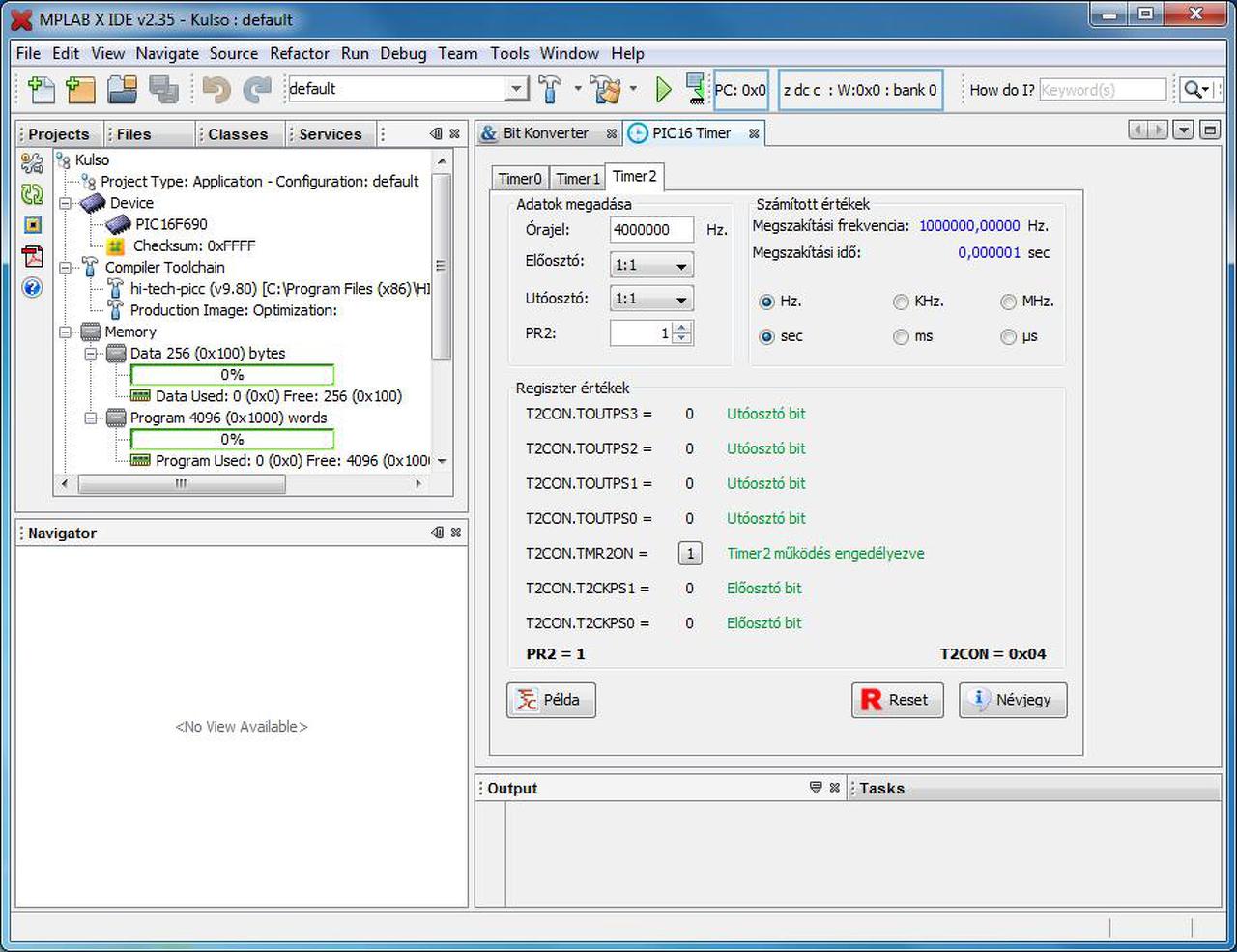This screenshot has height=952, width=1237.
Task: Click the Redo arrow icon
Action: [x=257, y=90]
